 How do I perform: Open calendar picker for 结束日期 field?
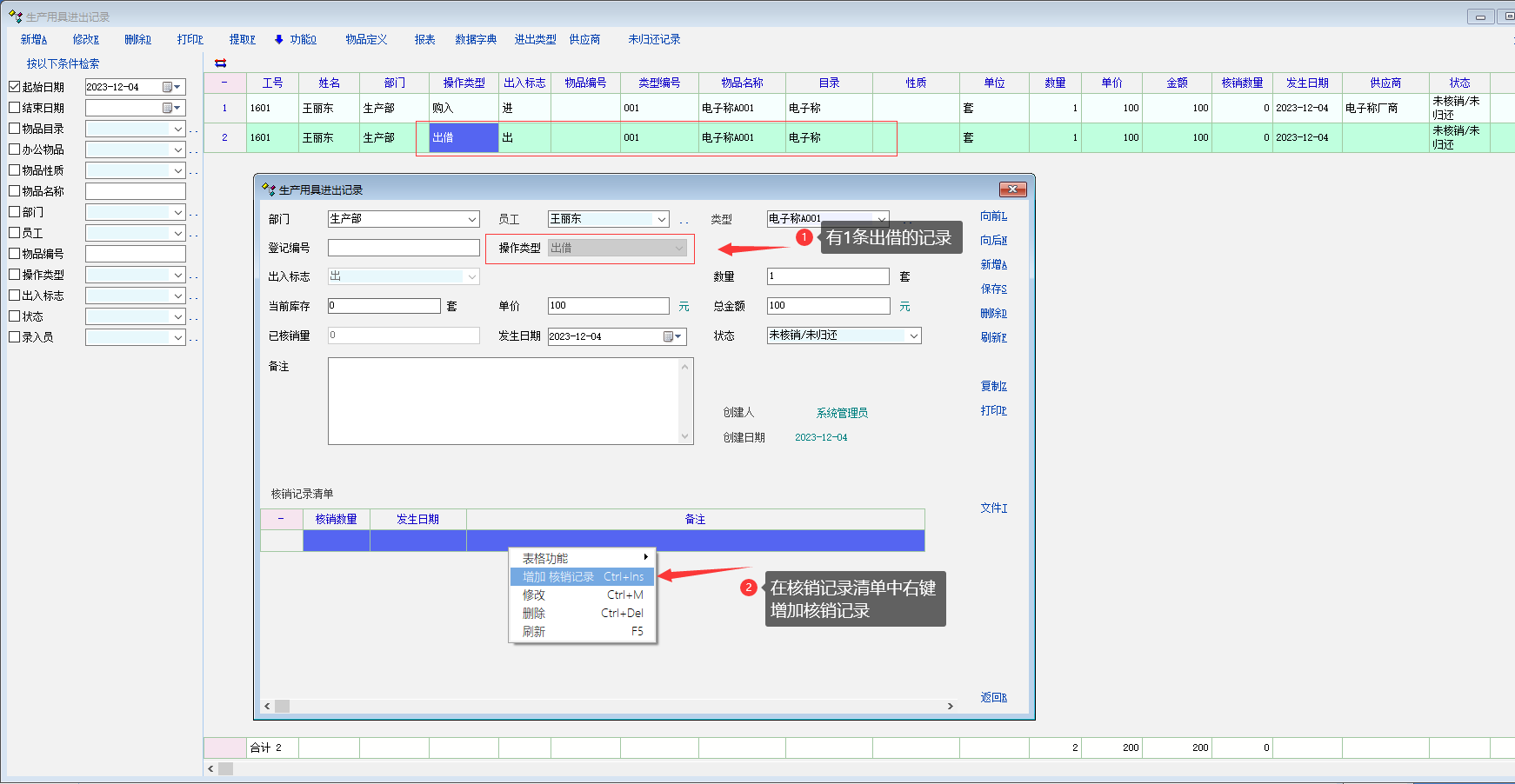171,108
